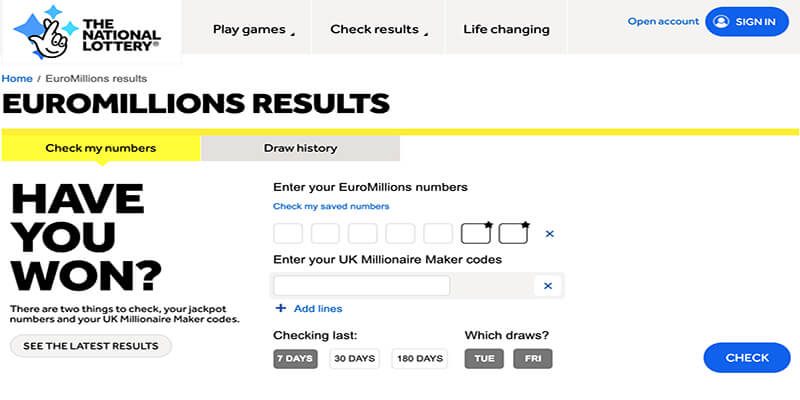Image resolution: width=800 pixels, height=400 pixels.
Task: Toggle the TUE draw filter
Action: coord(484,358)
